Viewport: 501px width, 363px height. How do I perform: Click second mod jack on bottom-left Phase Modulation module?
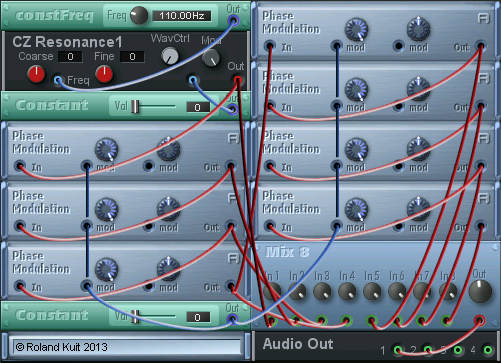coord(149,286)
